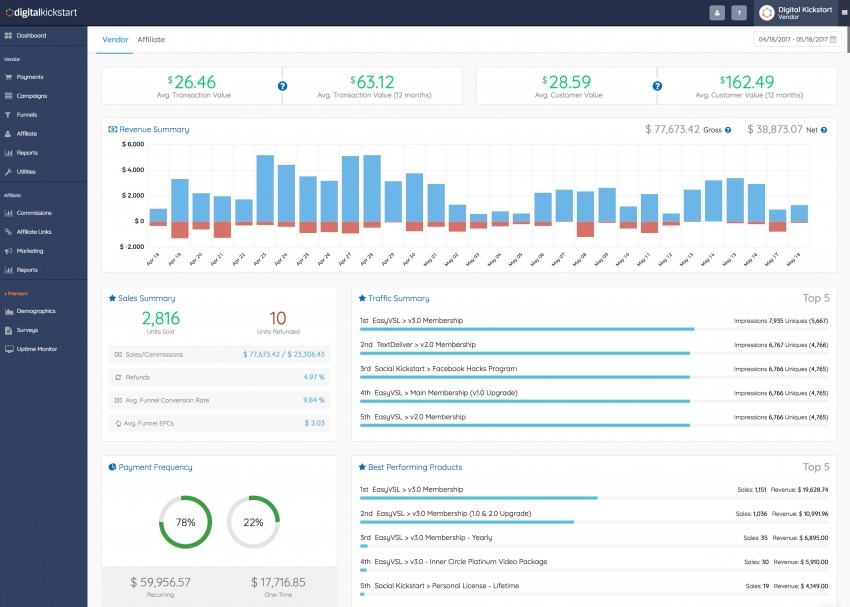Show info for the Gross revenue total
Viewport: 850px width, 607px height.
coord(727,130)
